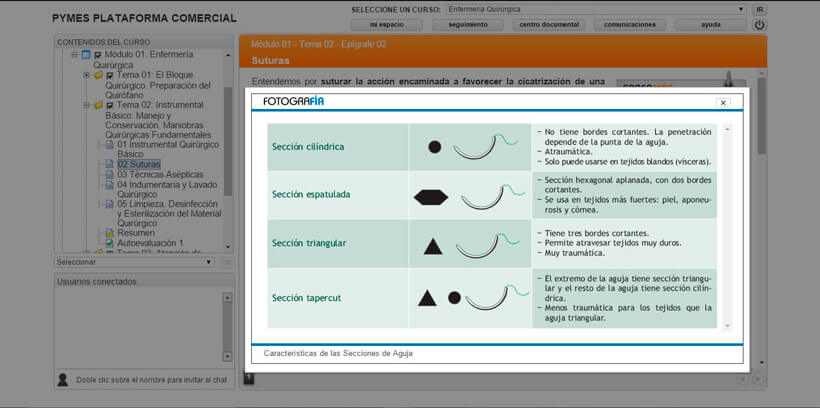The width and height of the screenshot is (820, 408).
Task: Expand the Tema 01 tree node
Action: click(86, 75)
